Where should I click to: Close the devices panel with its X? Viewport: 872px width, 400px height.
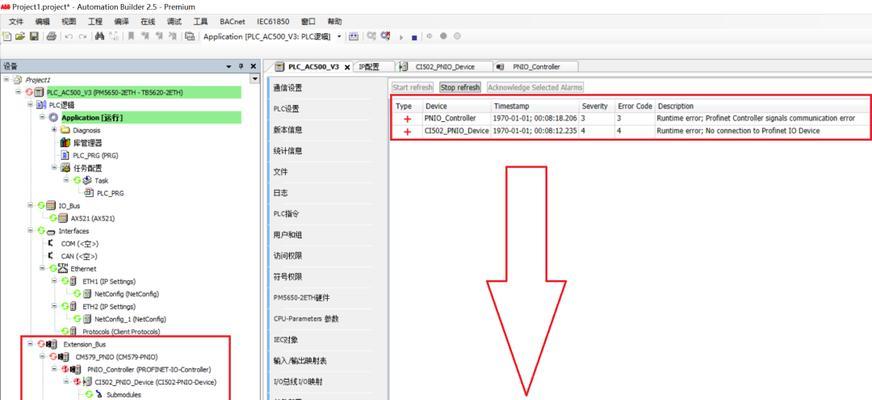(253, 66)
